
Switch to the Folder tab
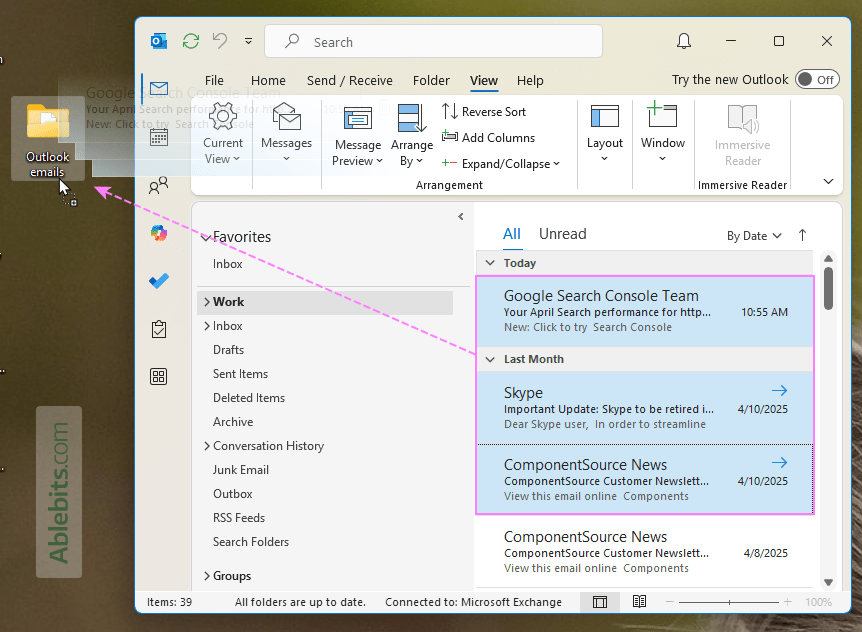click(432, 81)
